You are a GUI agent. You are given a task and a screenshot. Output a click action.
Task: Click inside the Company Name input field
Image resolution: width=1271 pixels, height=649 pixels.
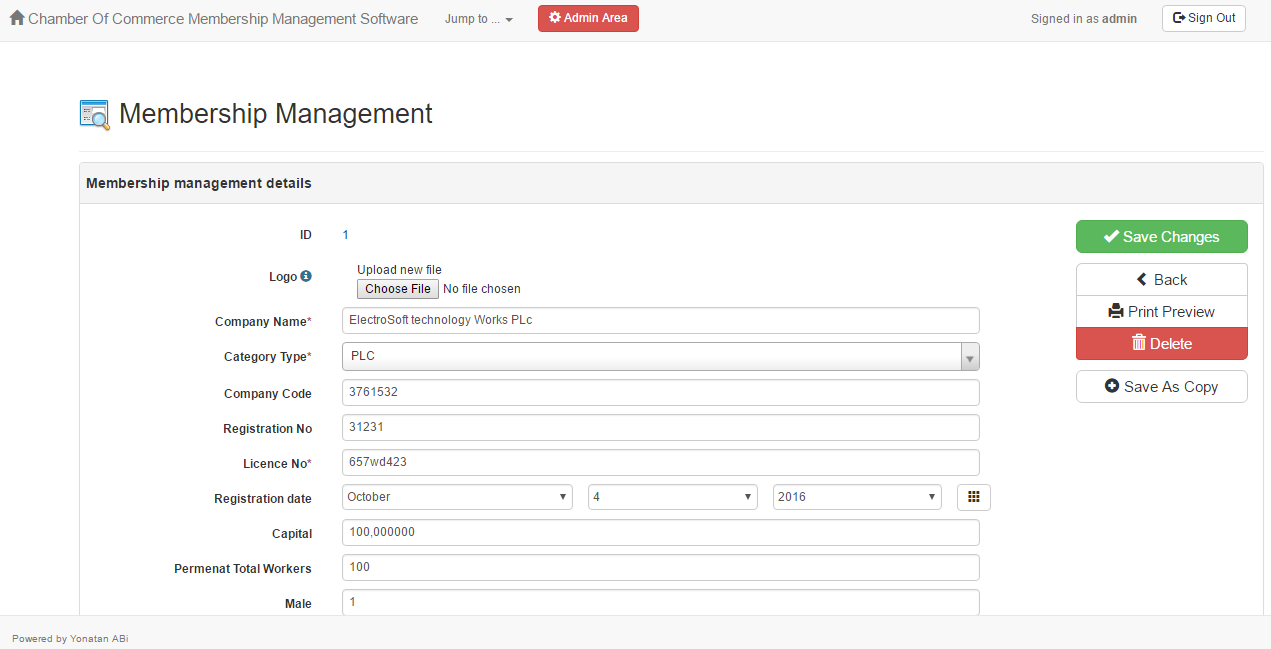[x=660, y=320]
